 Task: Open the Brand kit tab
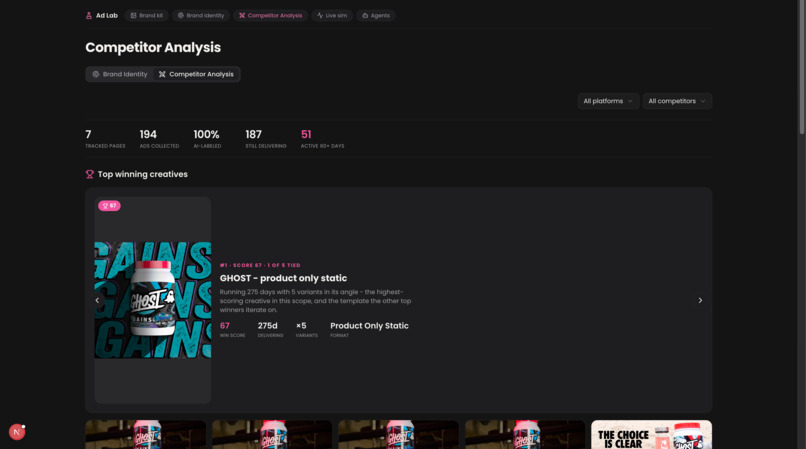(x=146, y=15)
